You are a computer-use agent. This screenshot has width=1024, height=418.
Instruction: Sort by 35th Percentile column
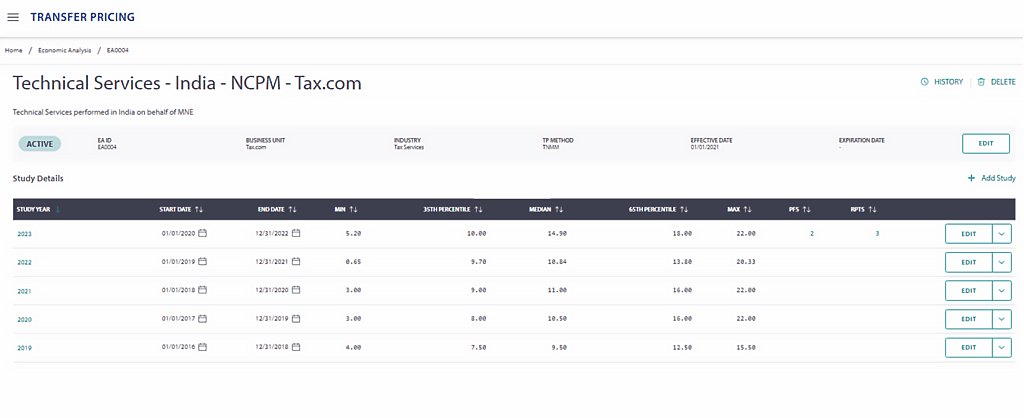[478, 209]
